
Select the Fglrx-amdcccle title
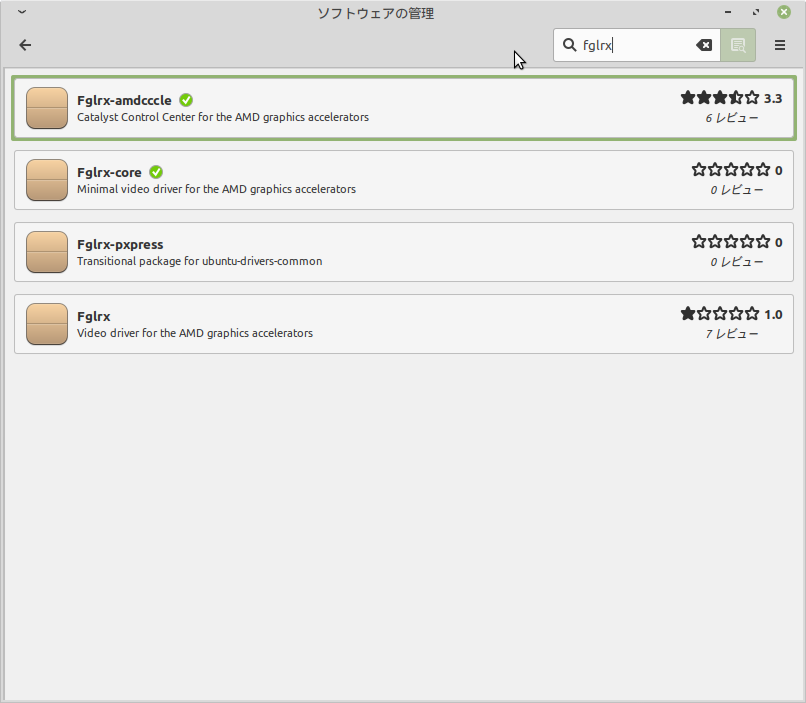click(x=124, y=100)
